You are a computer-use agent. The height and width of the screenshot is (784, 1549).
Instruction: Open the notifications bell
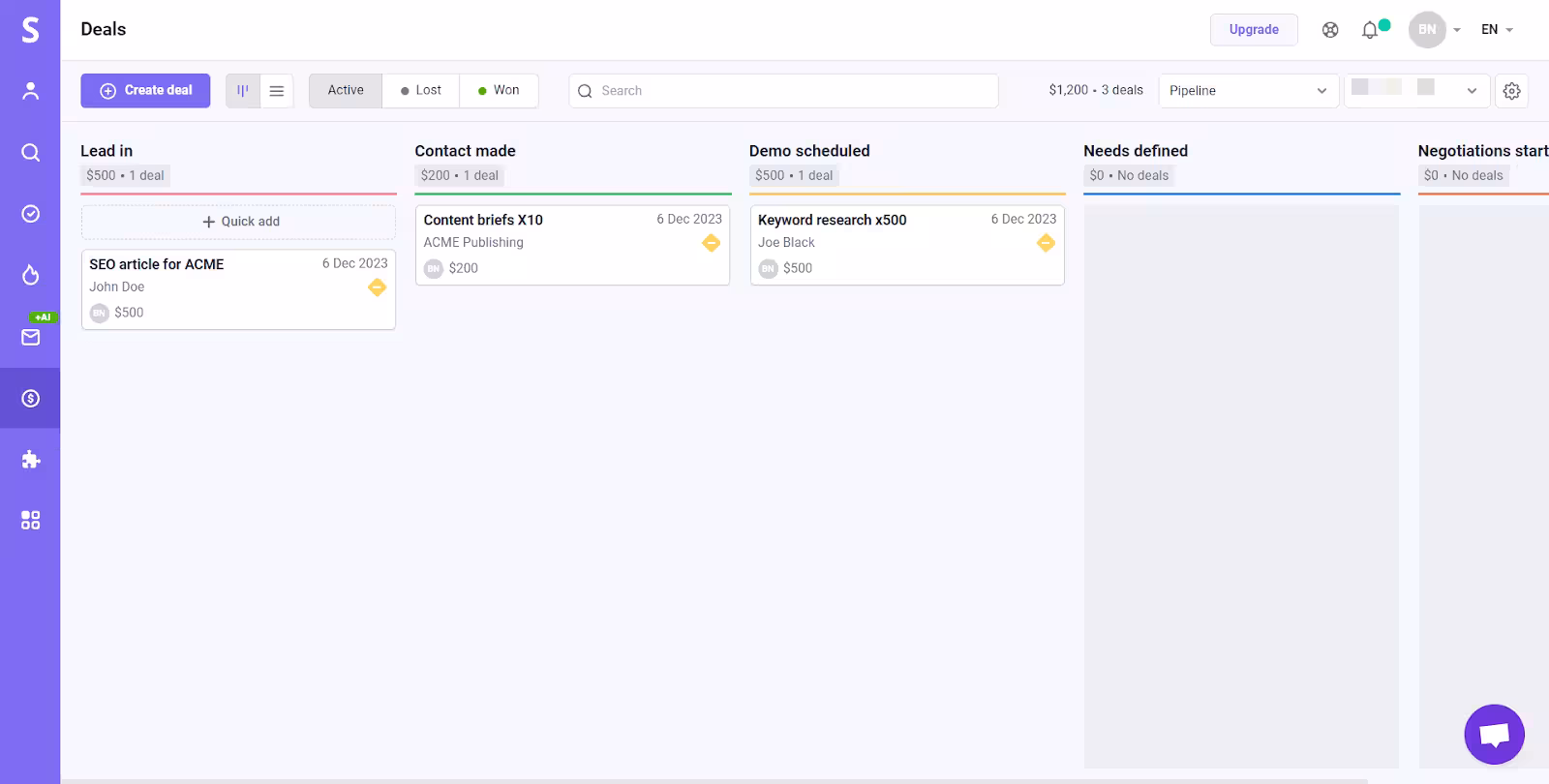(1370, 30)
